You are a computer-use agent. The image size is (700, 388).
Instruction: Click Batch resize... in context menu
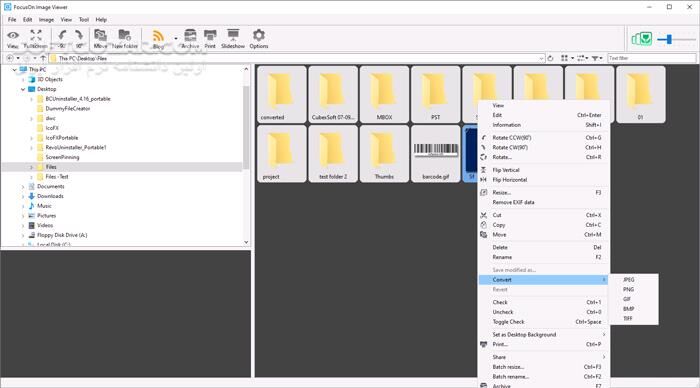tap(544, 367)
